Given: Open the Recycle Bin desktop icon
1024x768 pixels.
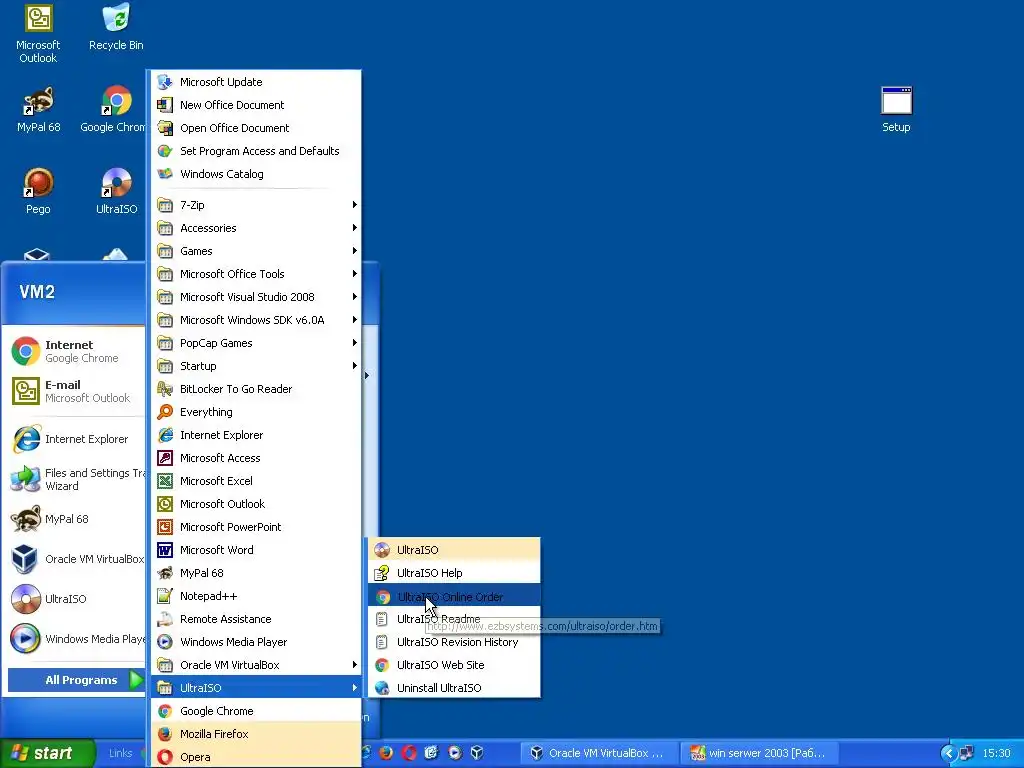Looking at the screenshot, I should tap(116, 27).
